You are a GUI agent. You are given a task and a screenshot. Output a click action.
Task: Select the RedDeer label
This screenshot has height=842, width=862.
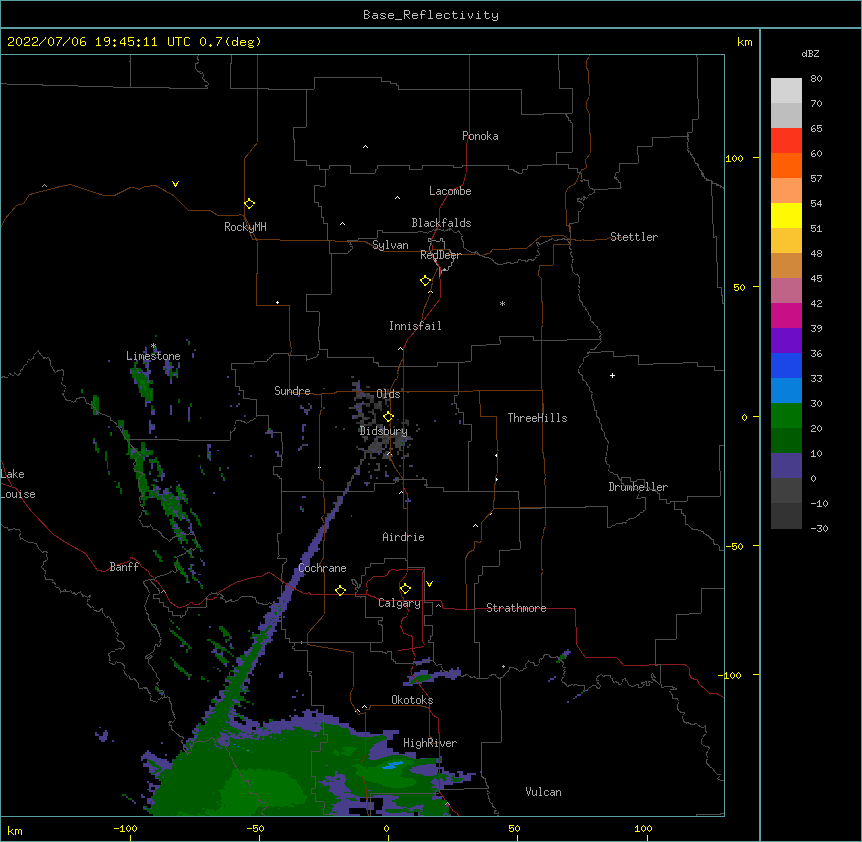pyautogui.click(x=440, y=255)
